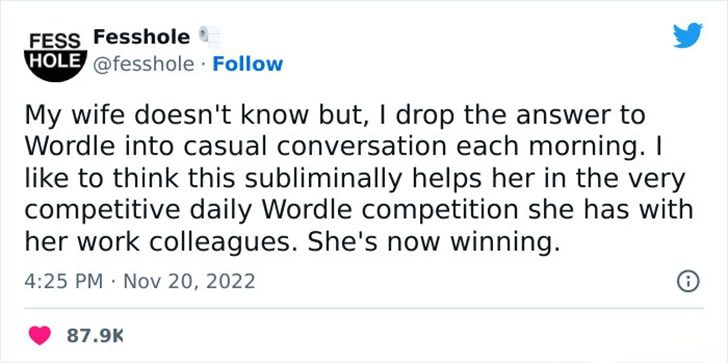Open the 4:25 PM timestamp
This screenshot has height=363, width=728.
64,281
